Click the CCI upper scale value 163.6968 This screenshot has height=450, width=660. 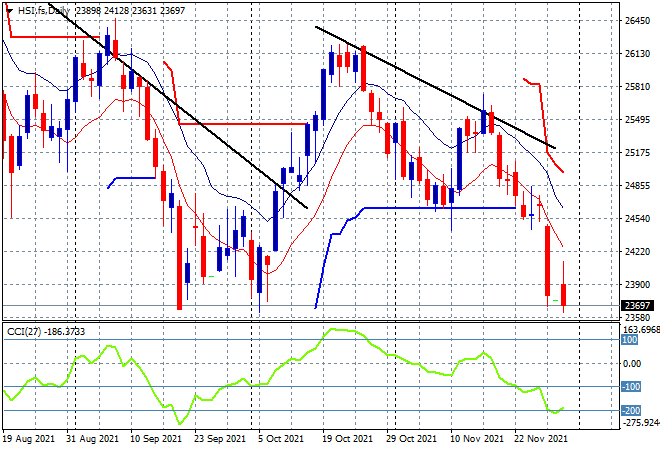click(x=641, y=329)
